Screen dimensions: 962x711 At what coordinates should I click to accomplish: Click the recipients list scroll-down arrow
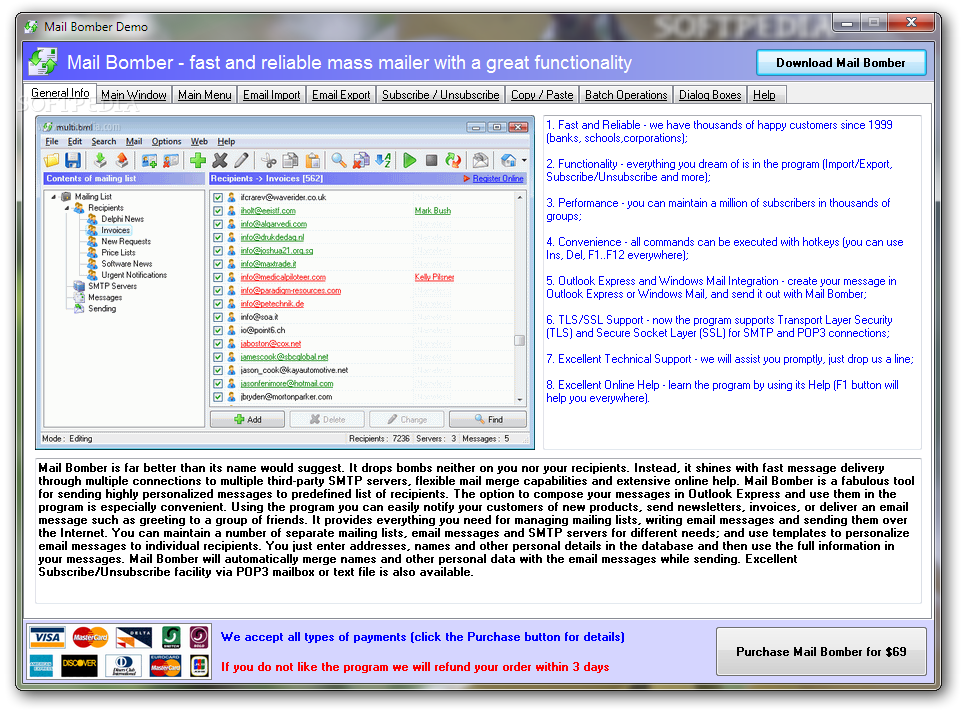click(520, 399)
